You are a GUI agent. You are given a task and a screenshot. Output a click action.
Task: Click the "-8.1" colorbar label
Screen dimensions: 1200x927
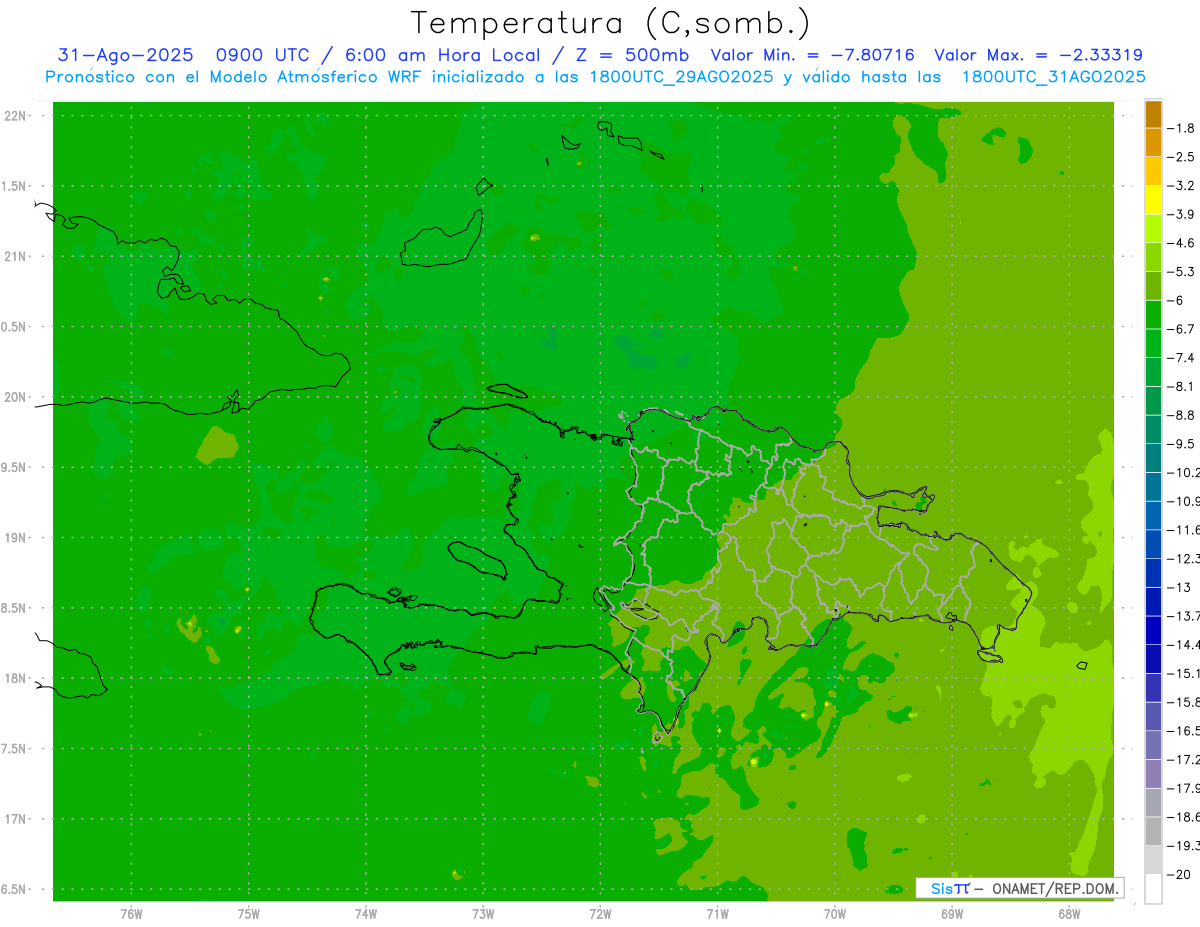[1182, 386]
